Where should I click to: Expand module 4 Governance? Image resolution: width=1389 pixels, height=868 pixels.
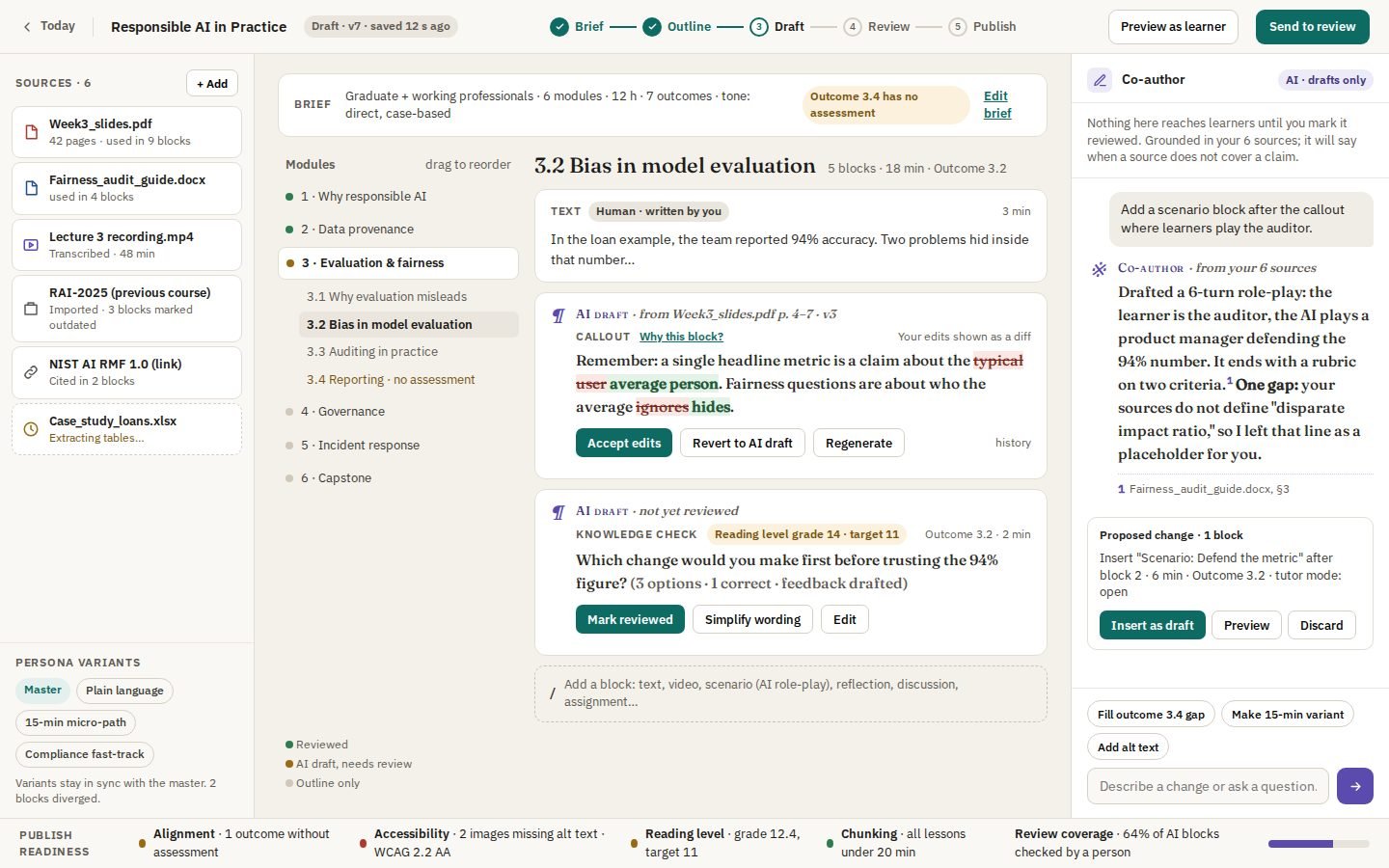click(342, 412)
